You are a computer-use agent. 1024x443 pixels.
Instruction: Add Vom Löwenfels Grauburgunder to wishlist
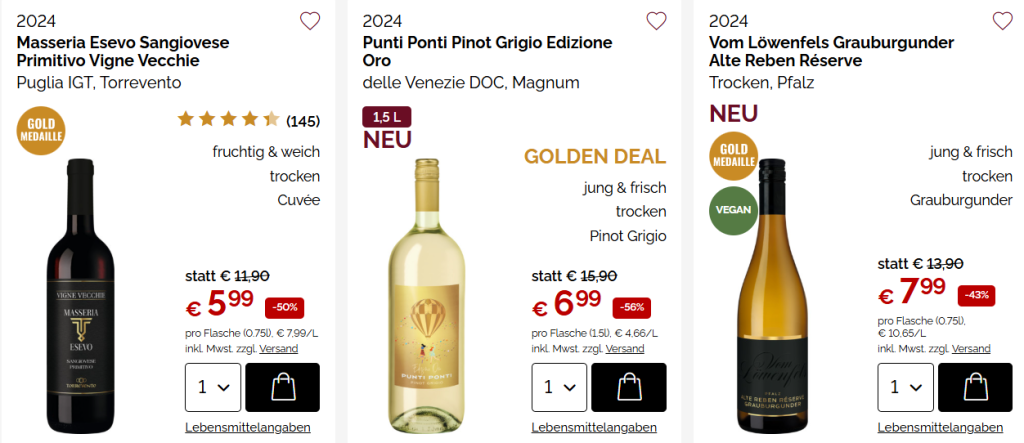1002,21
